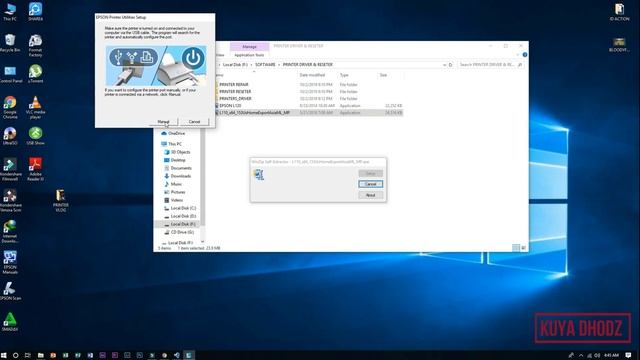
Task: Sort by Type column header
Action: 344,75
